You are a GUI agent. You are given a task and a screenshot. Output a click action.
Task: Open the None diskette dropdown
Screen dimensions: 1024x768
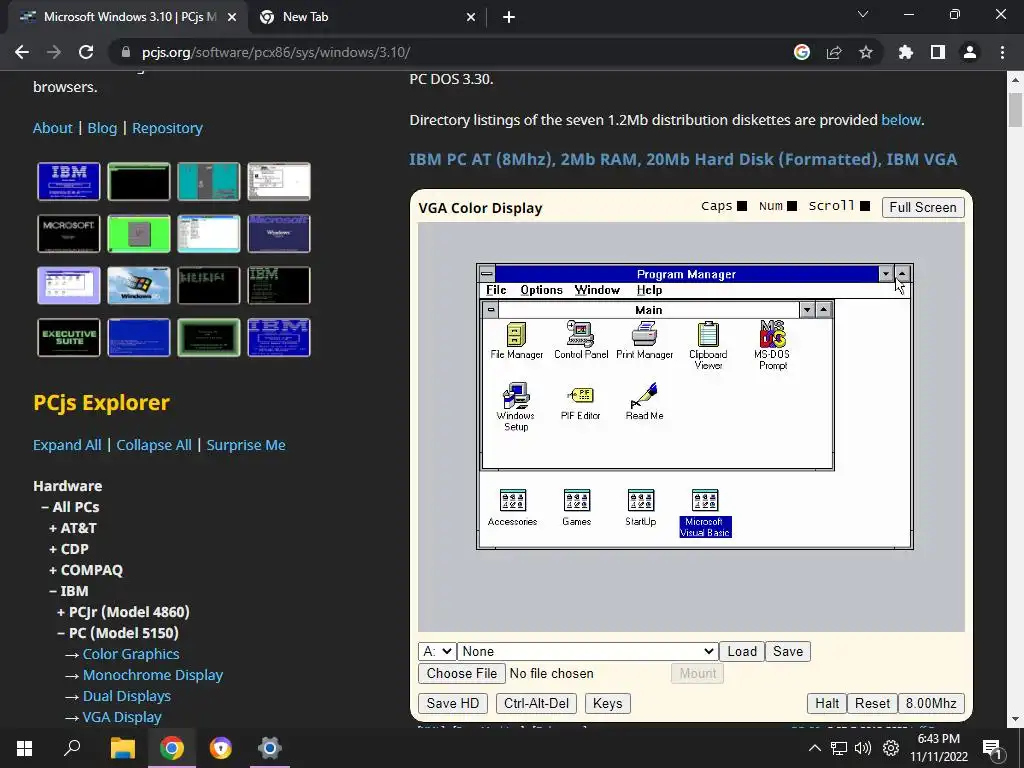tap(588, 651)
